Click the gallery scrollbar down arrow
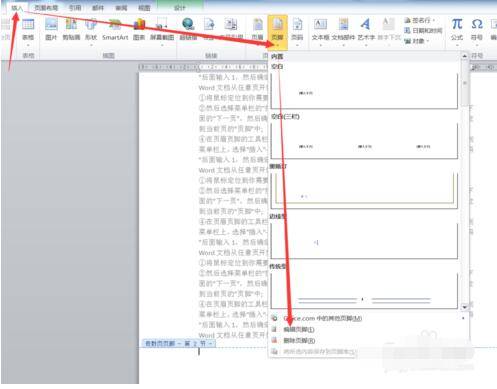This screenshot has width=497, height=389. point(464,306)
